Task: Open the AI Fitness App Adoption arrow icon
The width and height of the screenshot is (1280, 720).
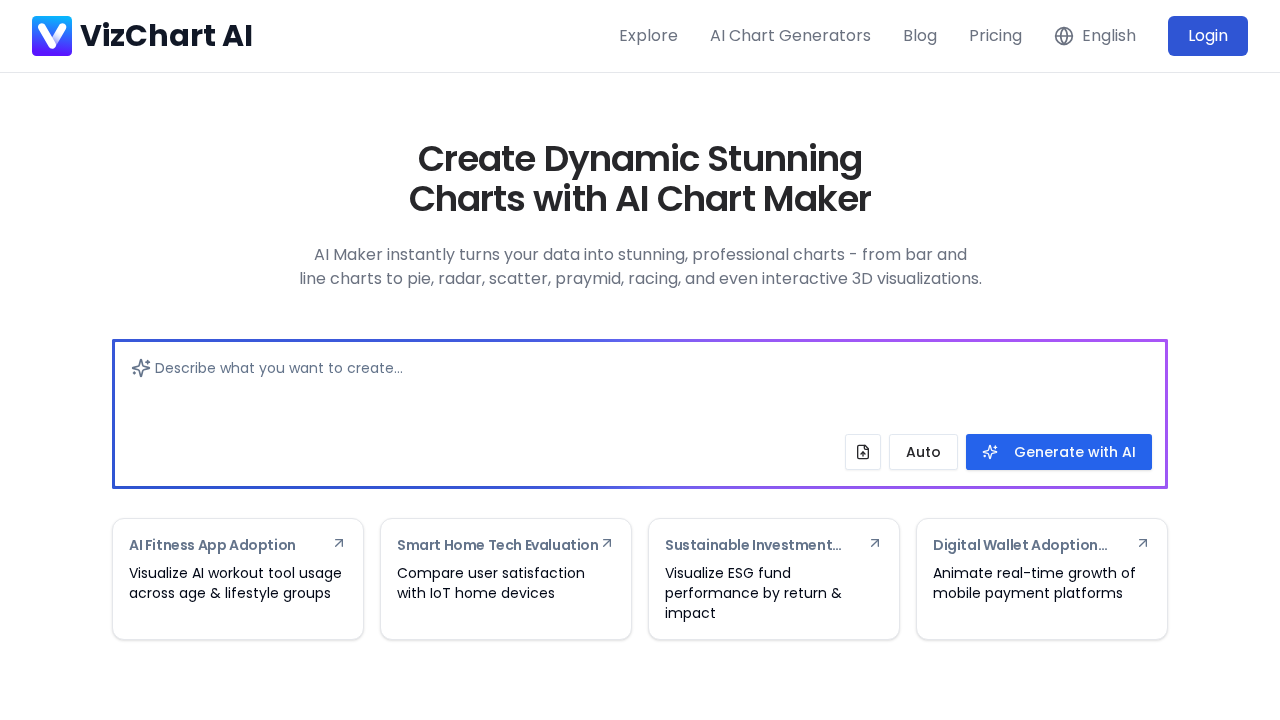Action: coord(338,541)
